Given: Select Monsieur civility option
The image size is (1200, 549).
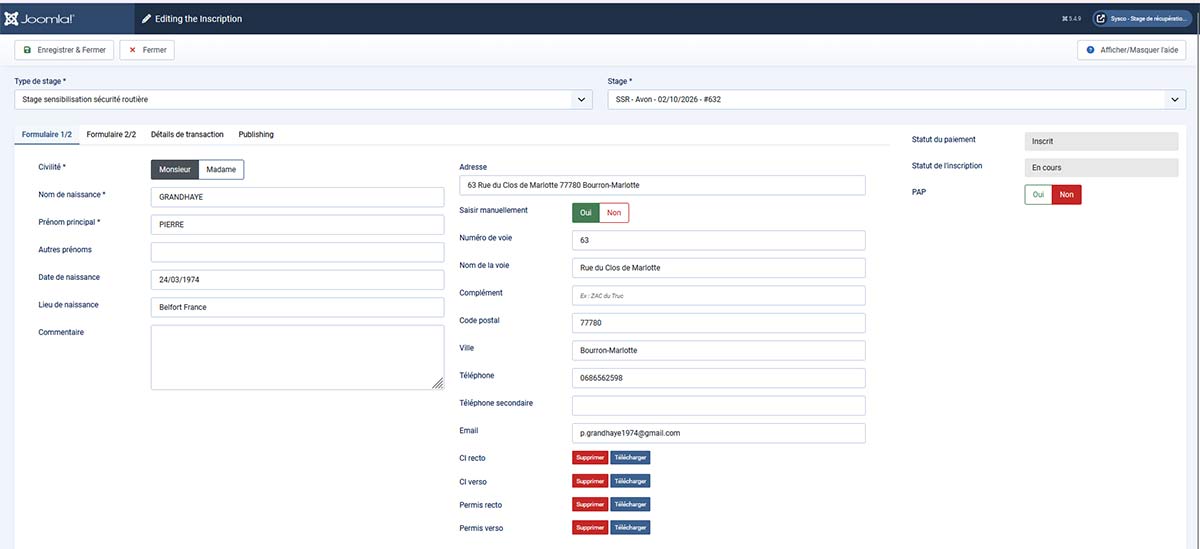Looking at the screenshot, I should [175, 170].
